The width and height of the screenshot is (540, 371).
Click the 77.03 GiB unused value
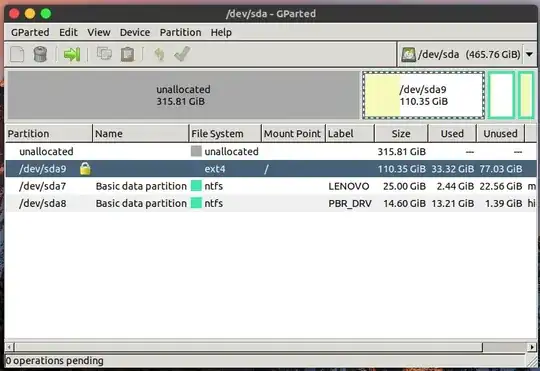click(x=501, y=169)
